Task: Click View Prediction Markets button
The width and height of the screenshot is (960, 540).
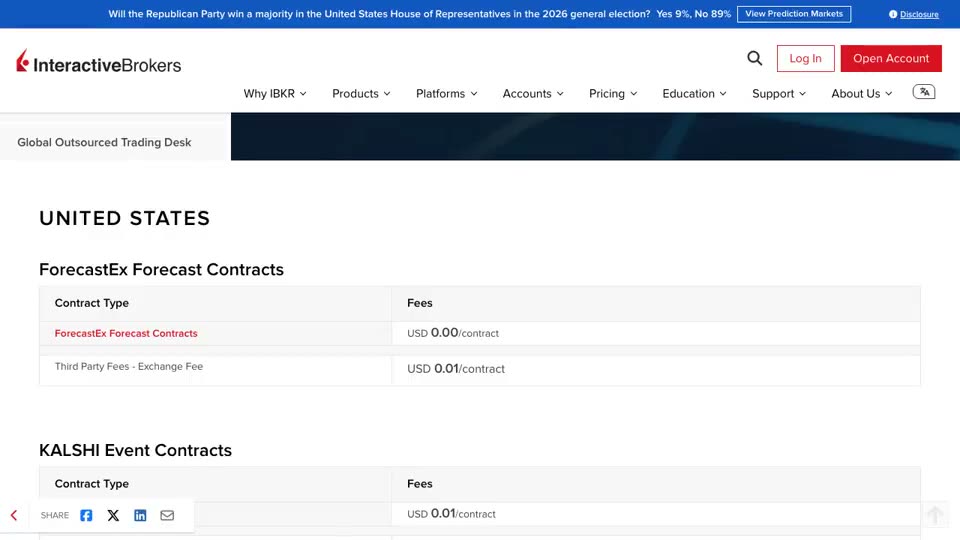Action: tap(793, 14)
